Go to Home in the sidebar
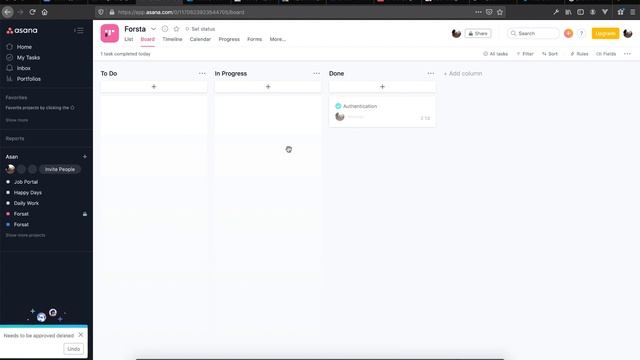640x360 pixels. pos(24,47)
